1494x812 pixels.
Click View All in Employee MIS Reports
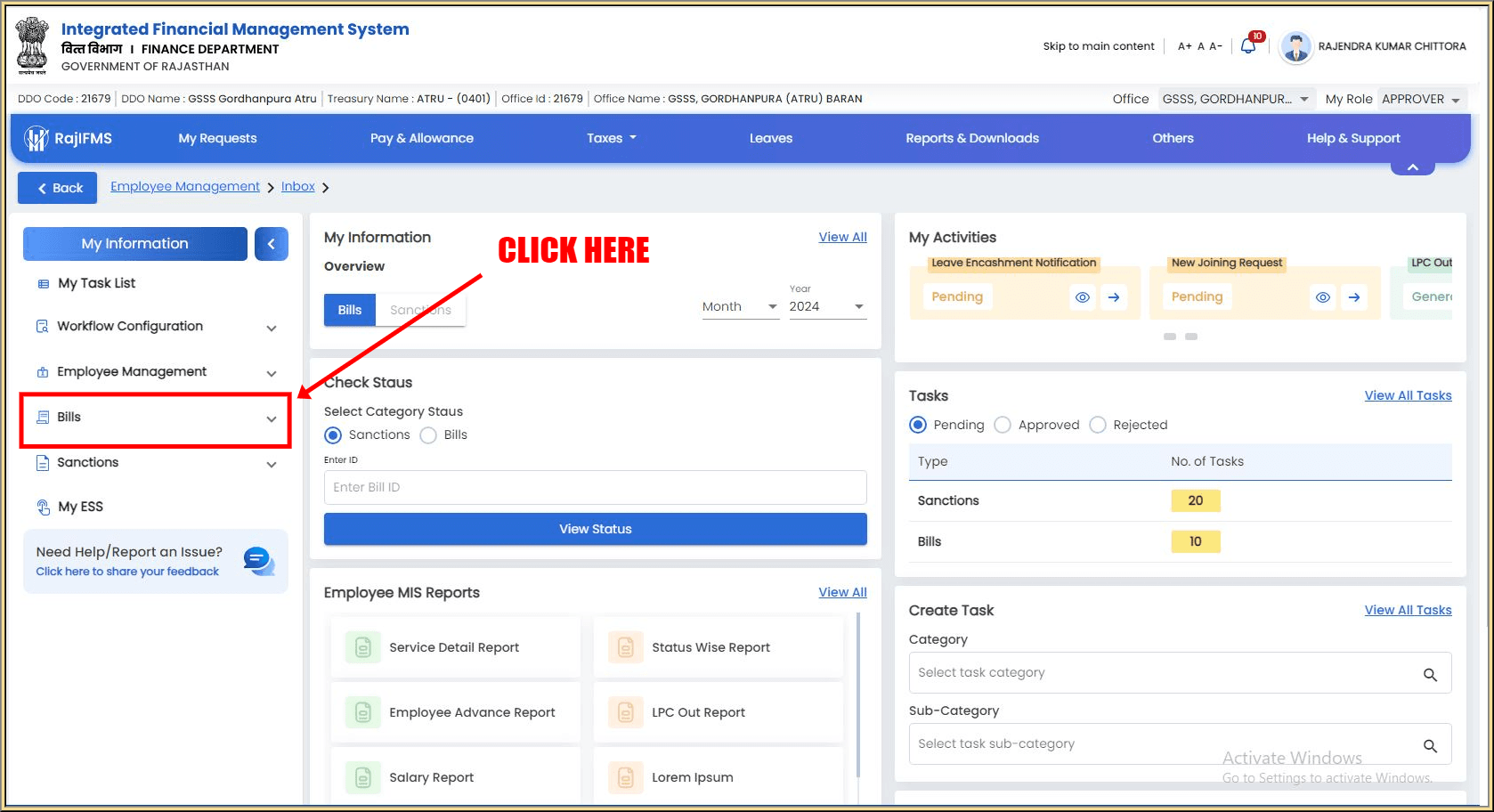point(843,592)
